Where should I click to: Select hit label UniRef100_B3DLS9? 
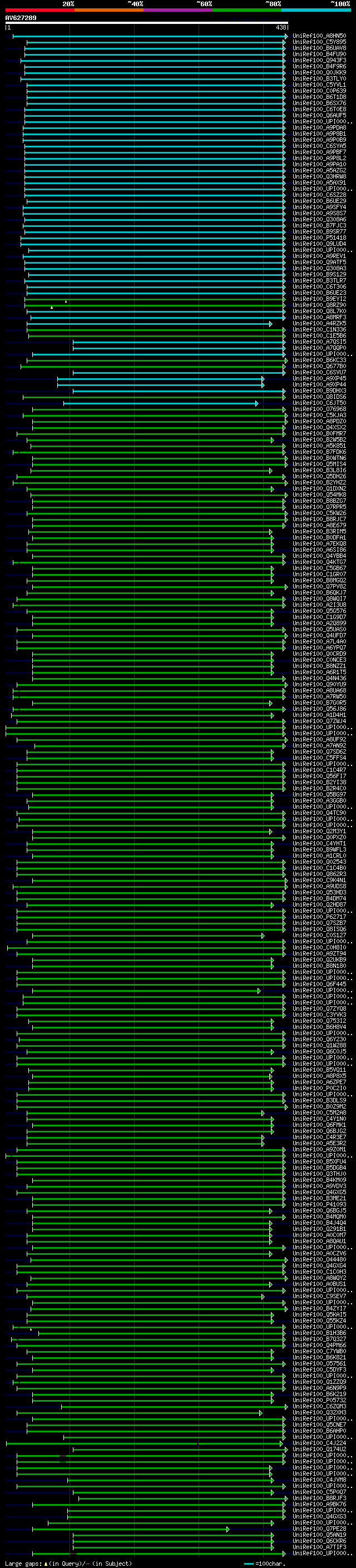319,1101
